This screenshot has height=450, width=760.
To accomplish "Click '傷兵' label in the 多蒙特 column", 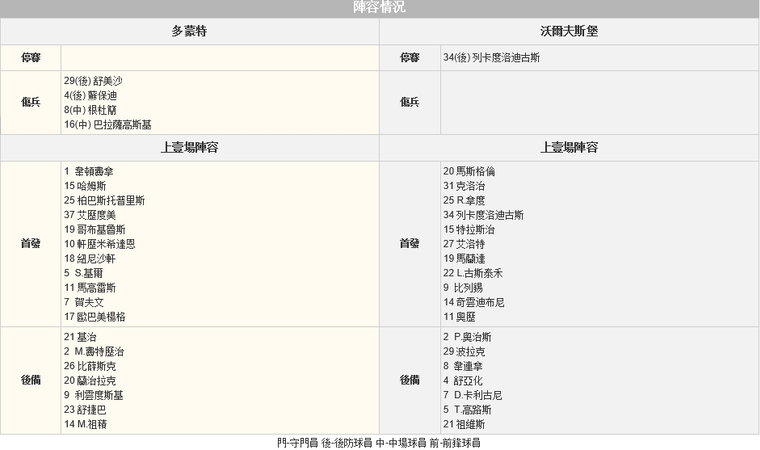I will (31, 102).
